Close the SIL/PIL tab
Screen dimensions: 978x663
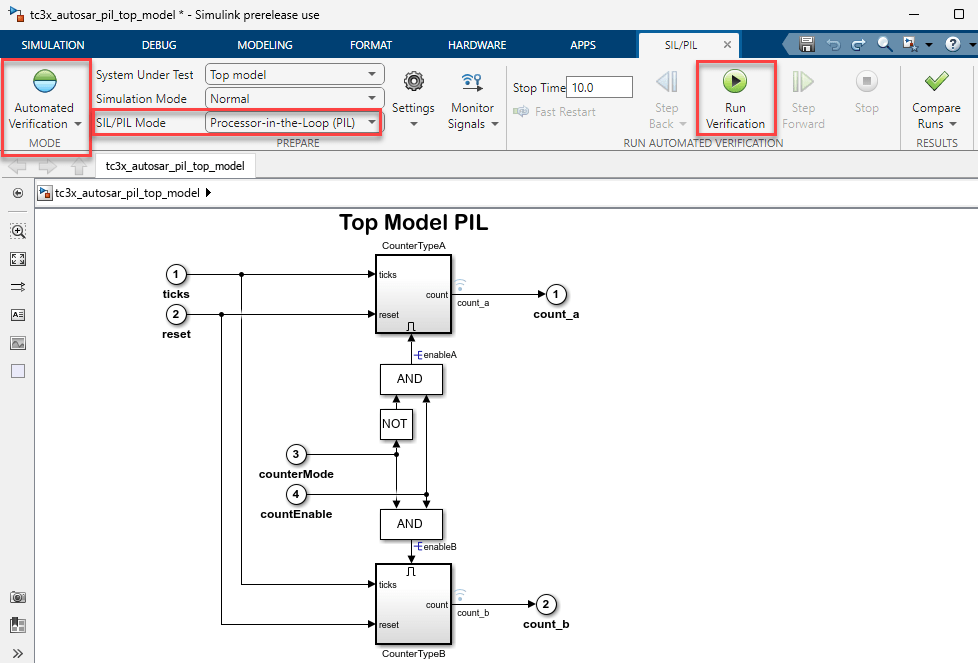coord(727,45)
